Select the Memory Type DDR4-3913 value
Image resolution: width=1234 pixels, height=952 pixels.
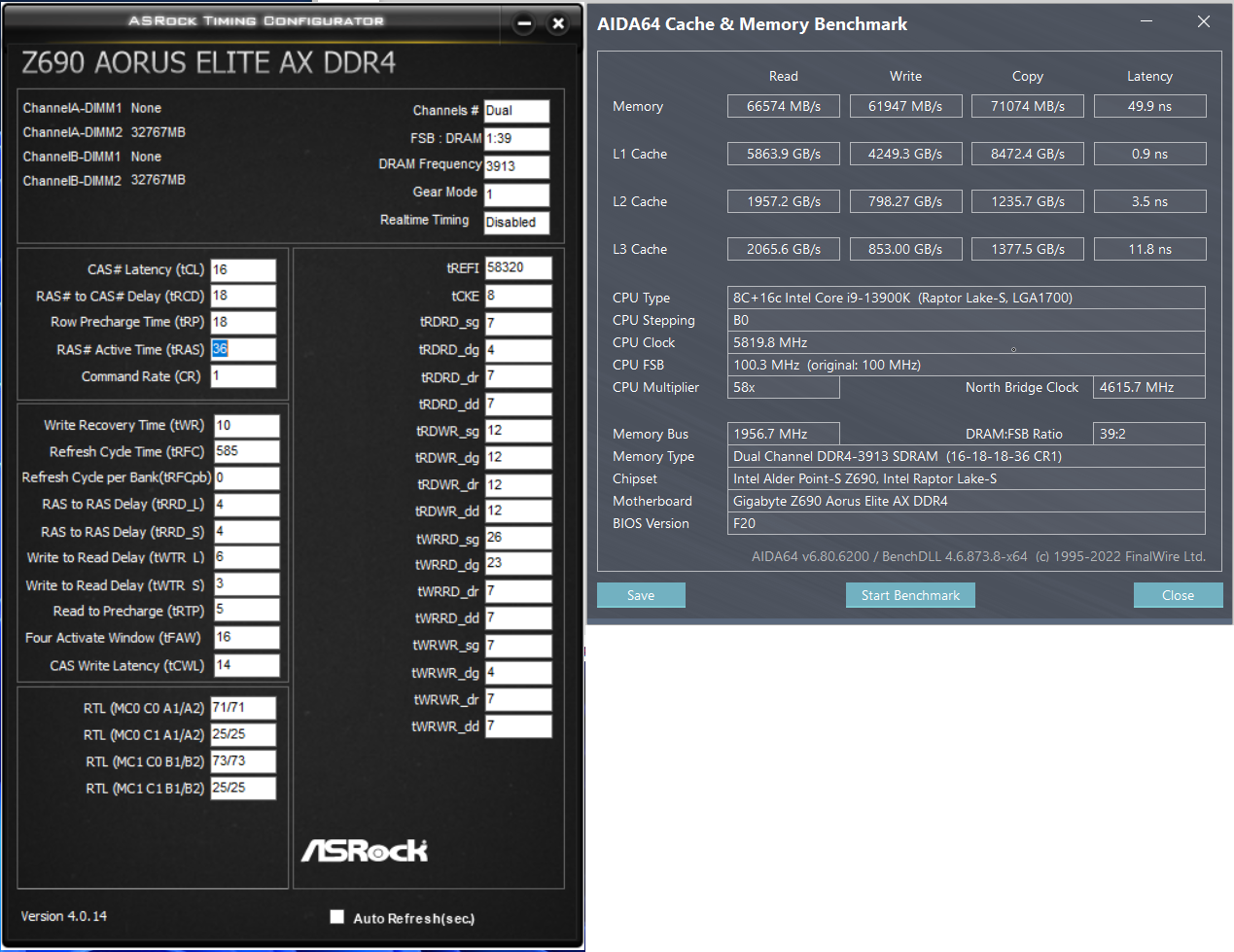tap(967, 456)
